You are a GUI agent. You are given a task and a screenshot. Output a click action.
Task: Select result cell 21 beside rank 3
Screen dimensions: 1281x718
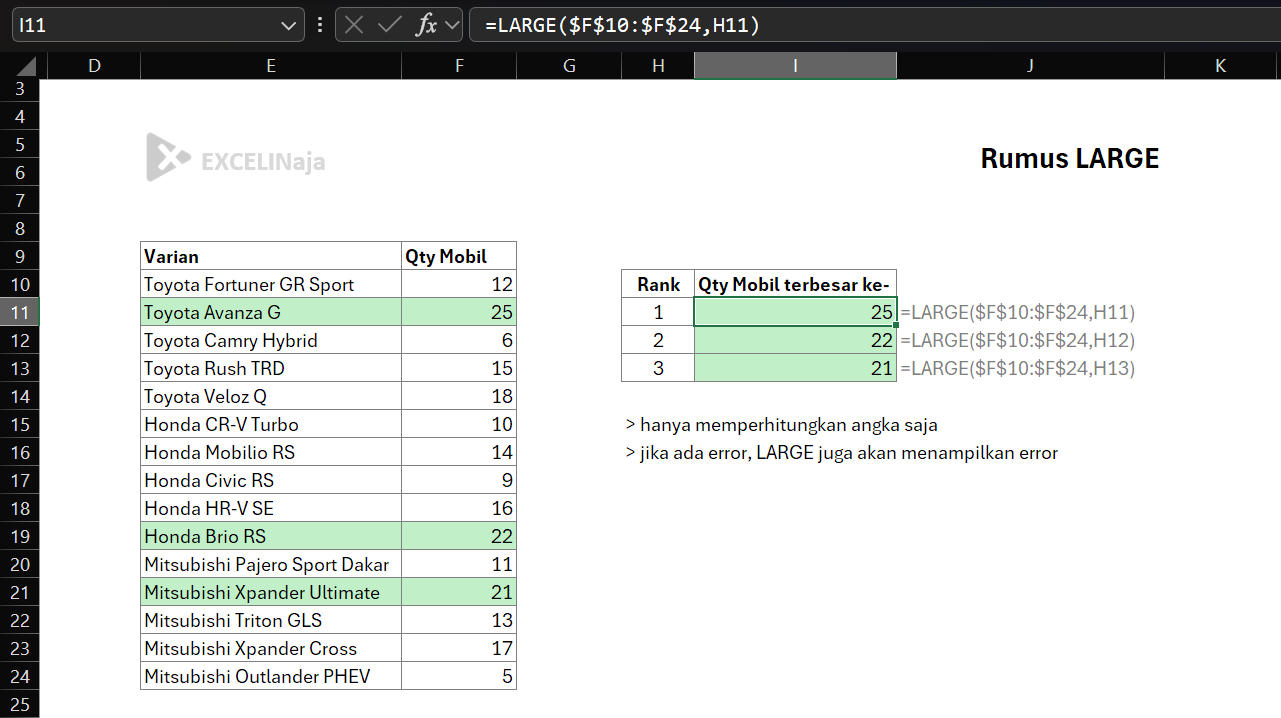pyautogui.click(x=795, y=368)
